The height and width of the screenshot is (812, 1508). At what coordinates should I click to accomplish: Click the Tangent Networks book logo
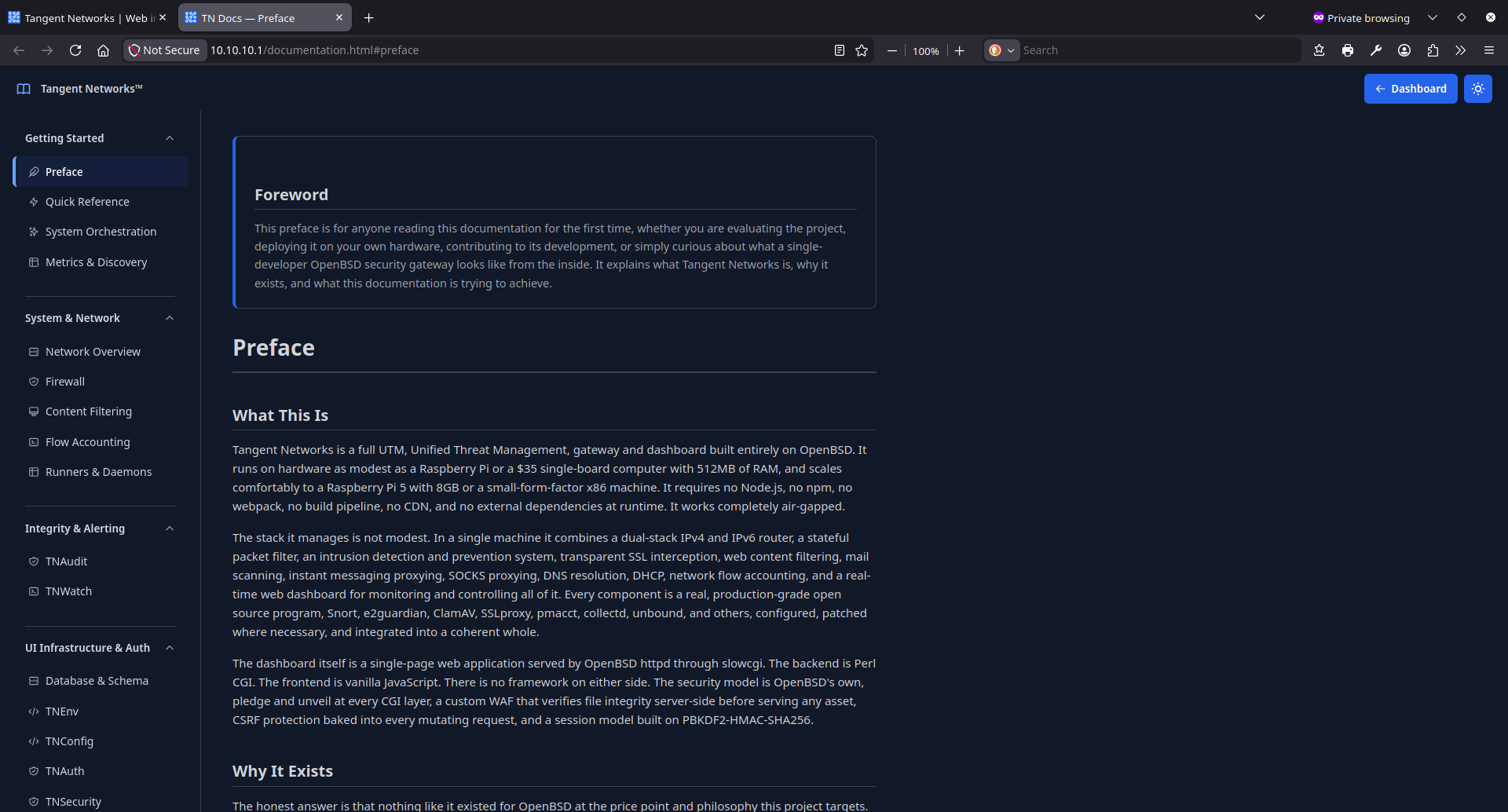(23, 89)
